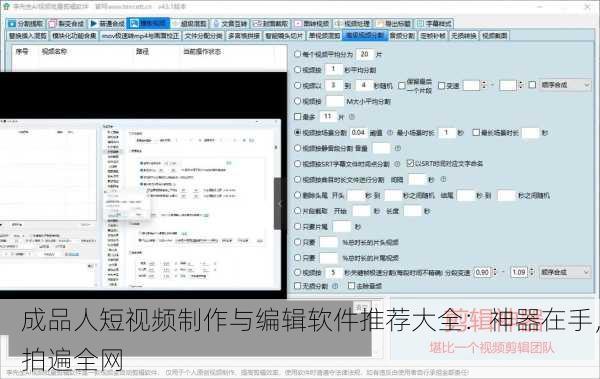Select 删除头尾 radio option
The height and width of the screenshot is (379, 600).
[297, 195]
